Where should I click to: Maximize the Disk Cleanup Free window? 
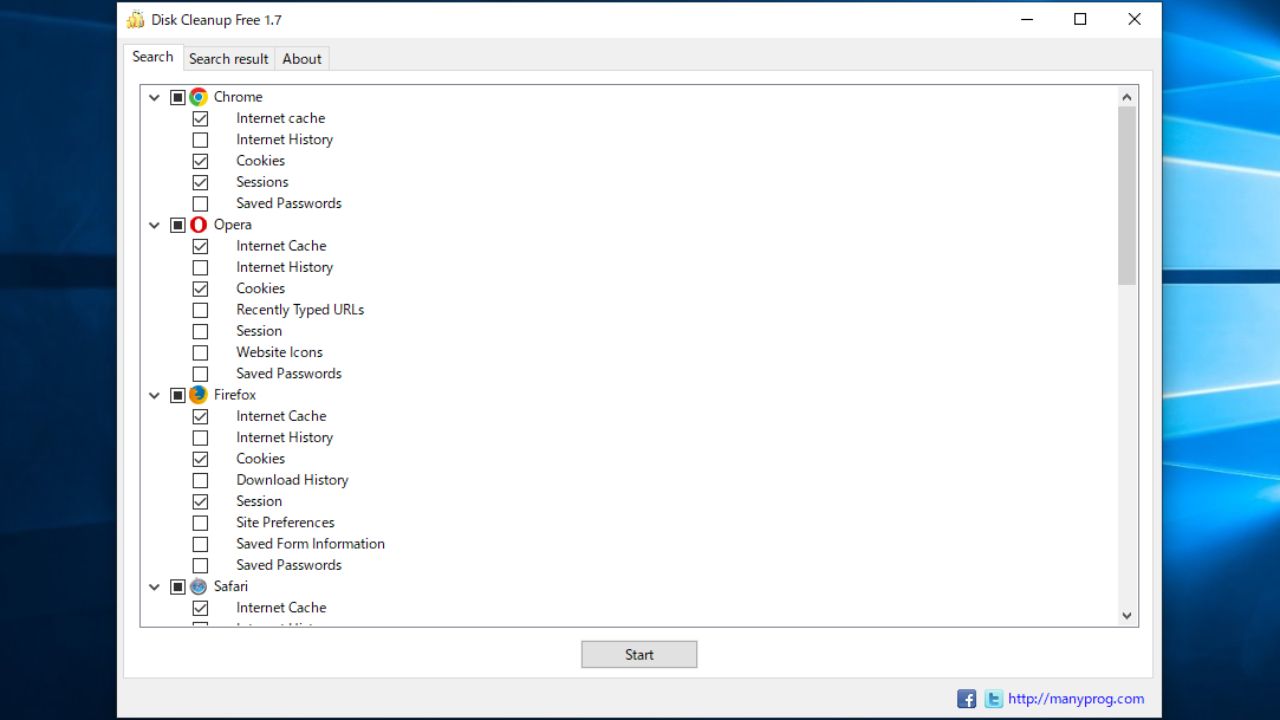pos(1080,19)
